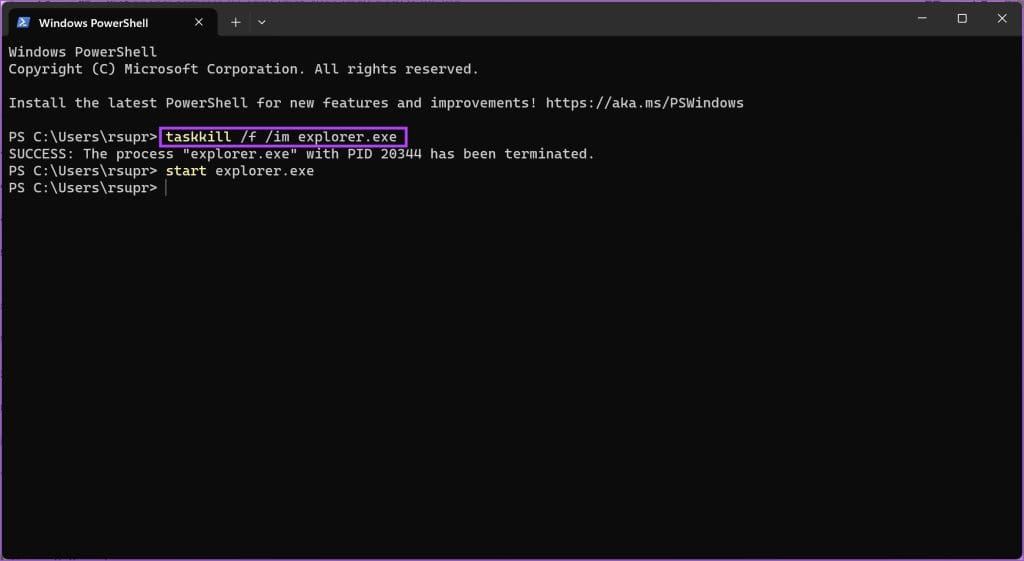Image resolution: width=1024 pixels, height=561 pixels.
Task: Click the PowerShell icon in the tab
Action: coord(23,22)
